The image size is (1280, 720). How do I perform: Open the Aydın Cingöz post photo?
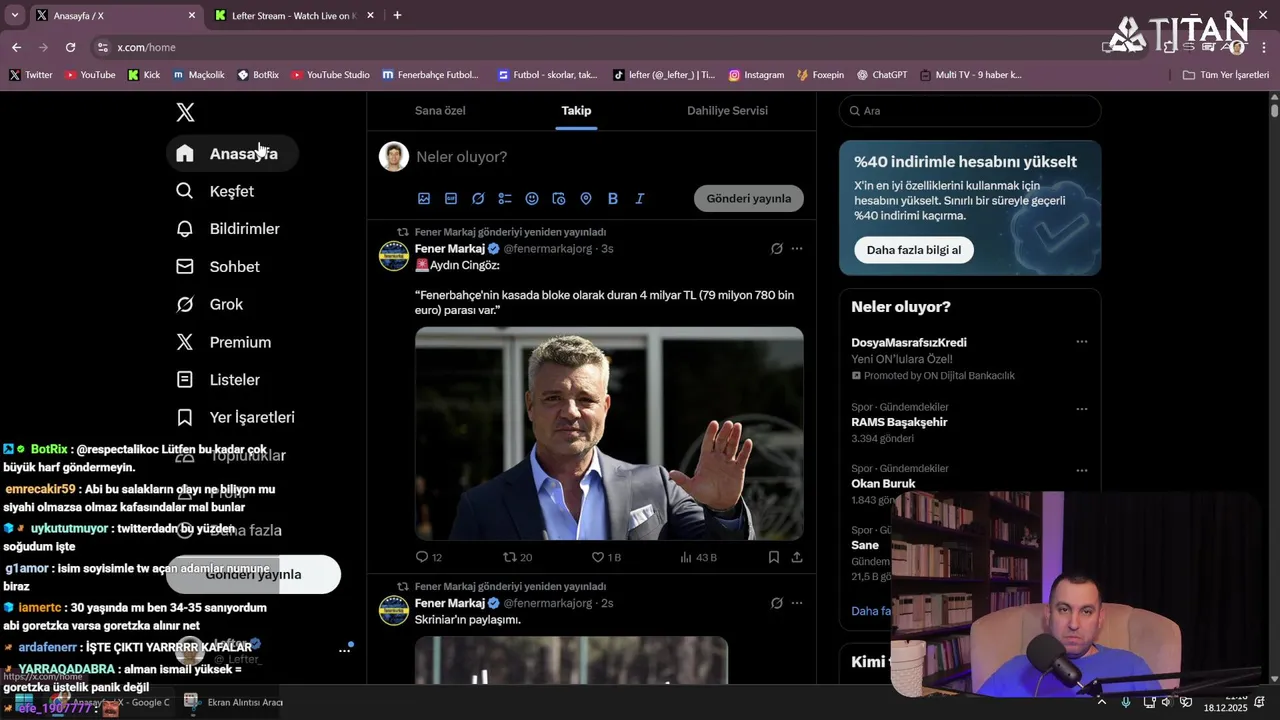pyautogui.click(x=609, y=433)
